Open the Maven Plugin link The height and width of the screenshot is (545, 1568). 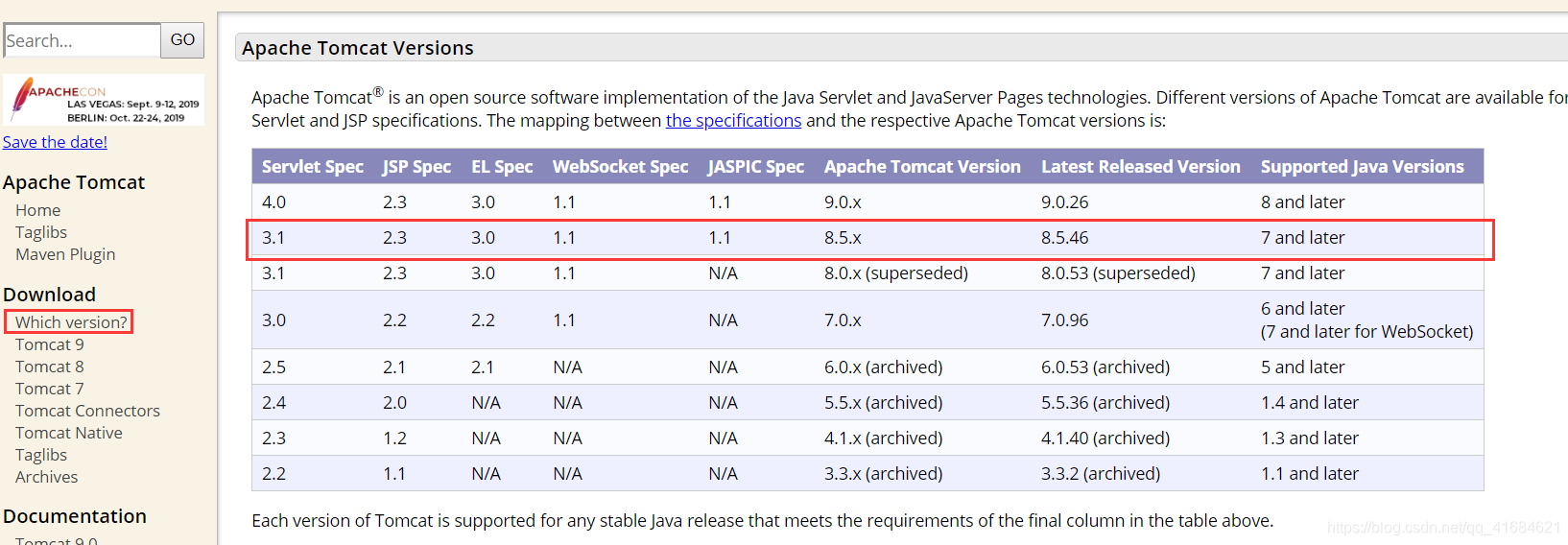[65, 254]
